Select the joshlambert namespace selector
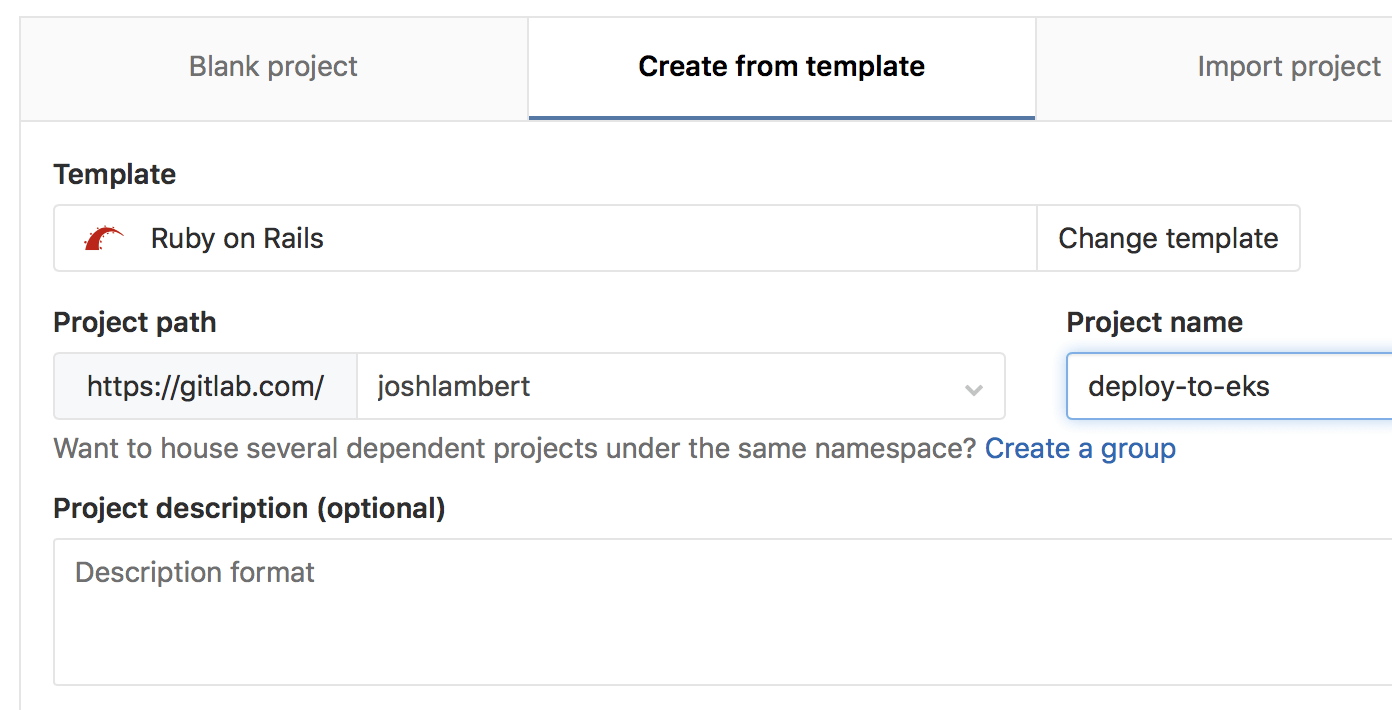1392x710 pixels. (680, 387)
